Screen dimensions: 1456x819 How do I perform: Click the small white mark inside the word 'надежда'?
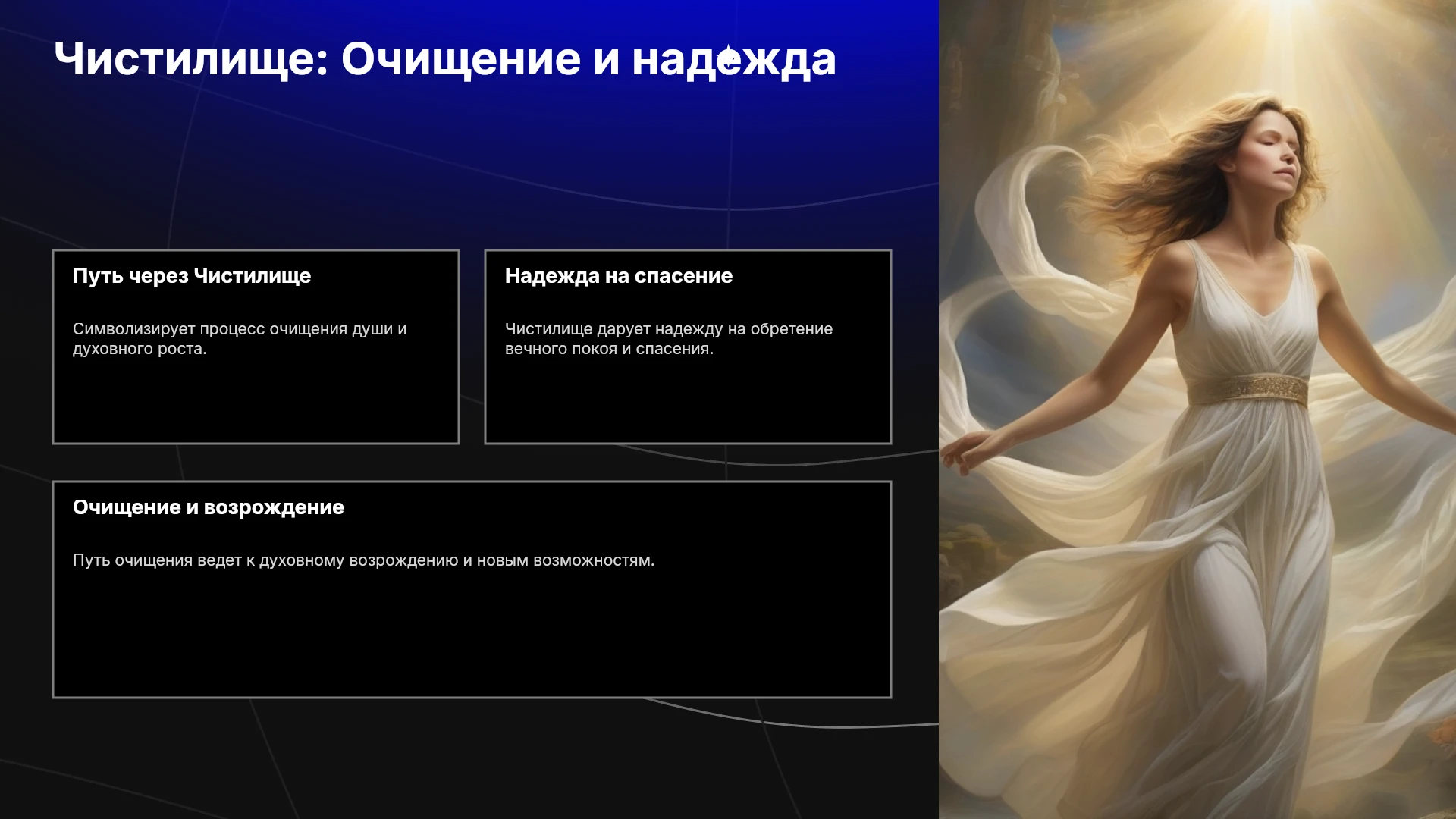pyautogui.click(x=729, y=58)
